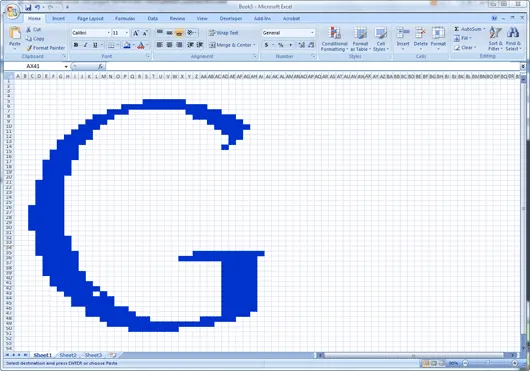
Task: Click Delete cells button
Action: [x=420, y=39]
